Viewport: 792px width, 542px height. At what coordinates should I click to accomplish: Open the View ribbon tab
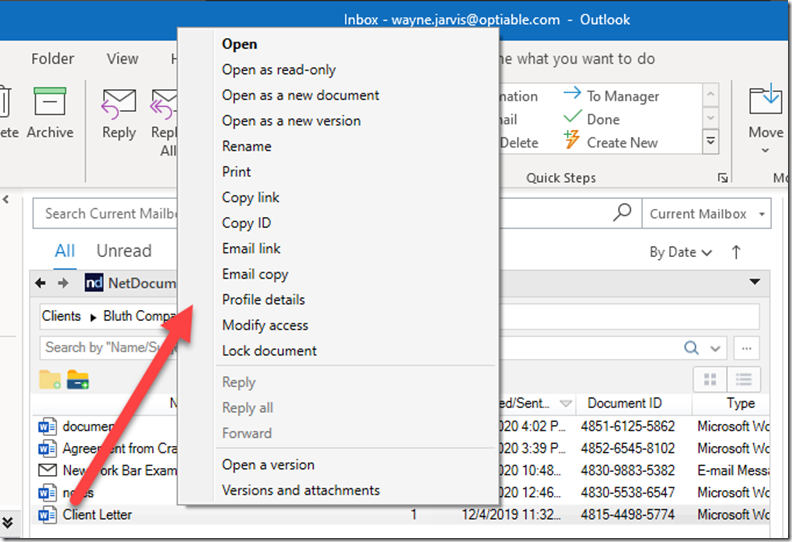click(122, 59)
